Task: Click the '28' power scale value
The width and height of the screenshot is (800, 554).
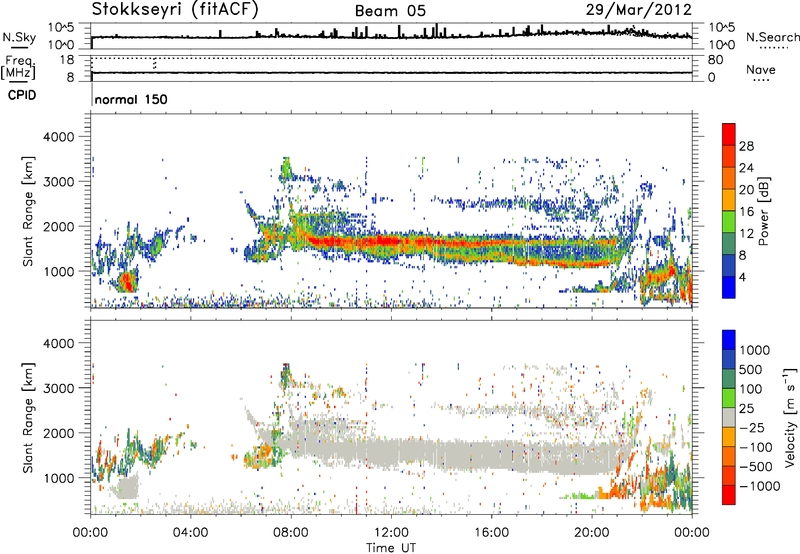Action: pyautogui.click(x=746, y=146)
